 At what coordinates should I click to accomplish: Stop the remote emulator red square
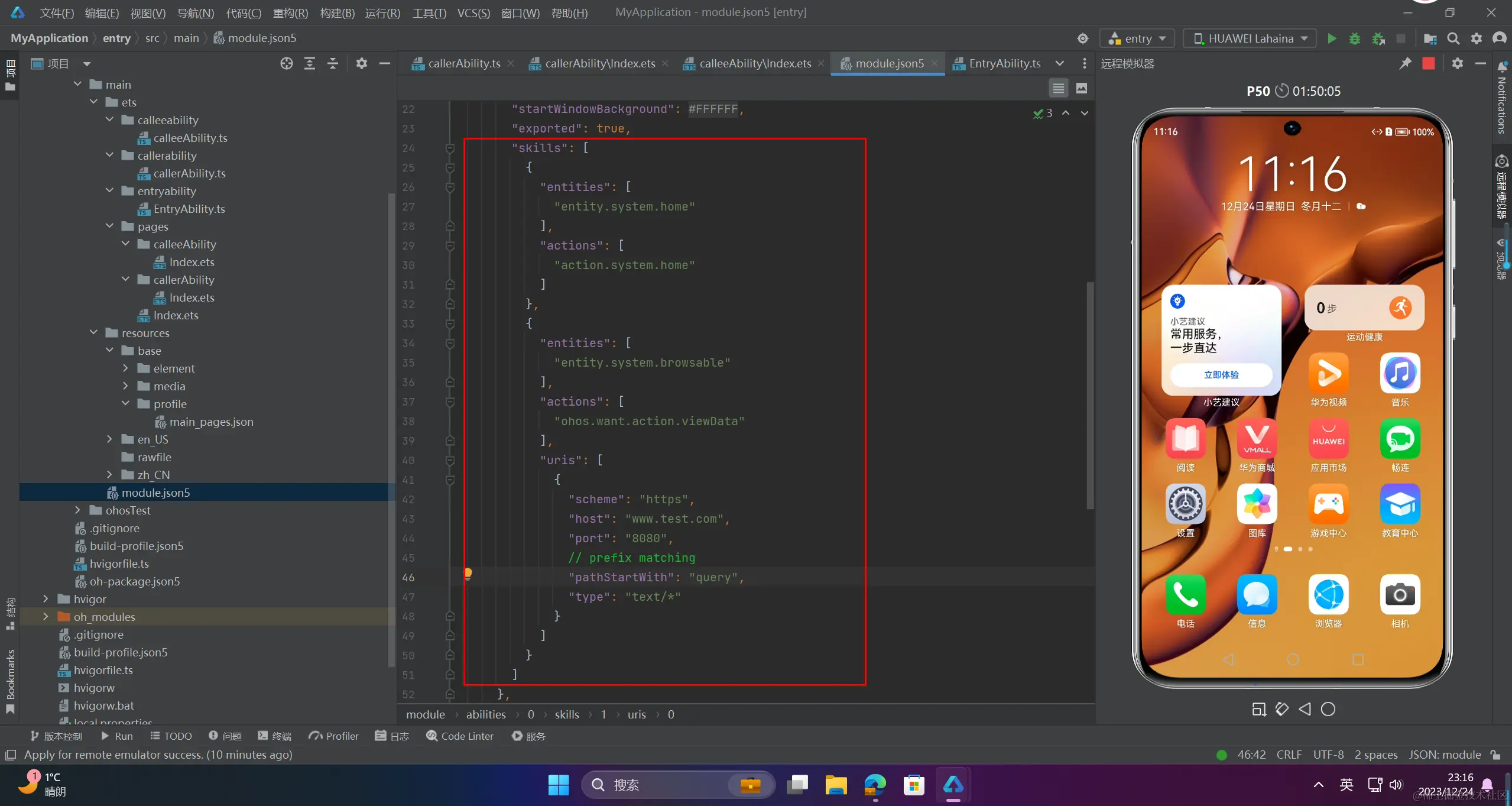[1429, 63]
